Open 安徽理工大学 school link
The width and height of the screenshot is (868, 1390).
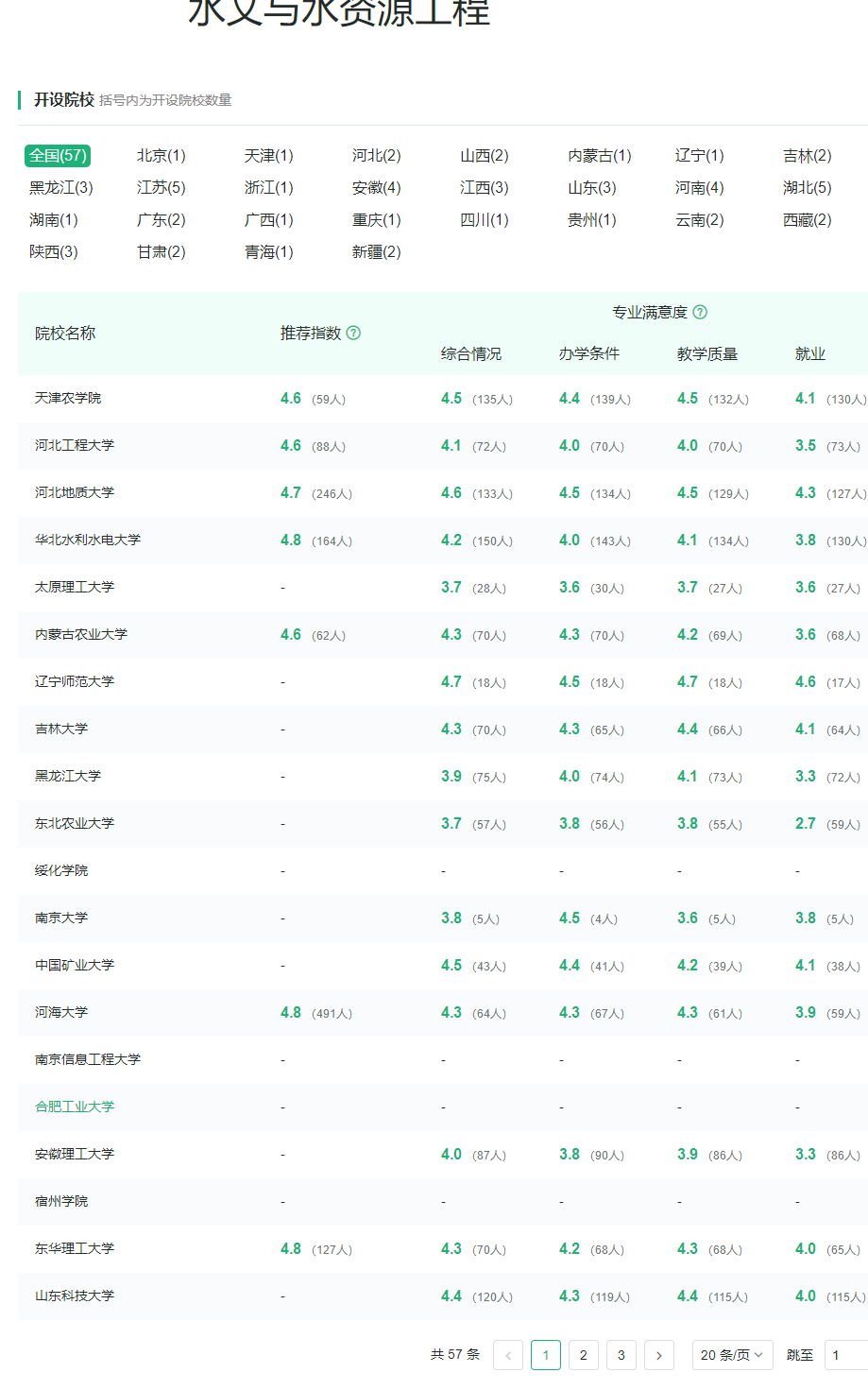[75, 1154]
